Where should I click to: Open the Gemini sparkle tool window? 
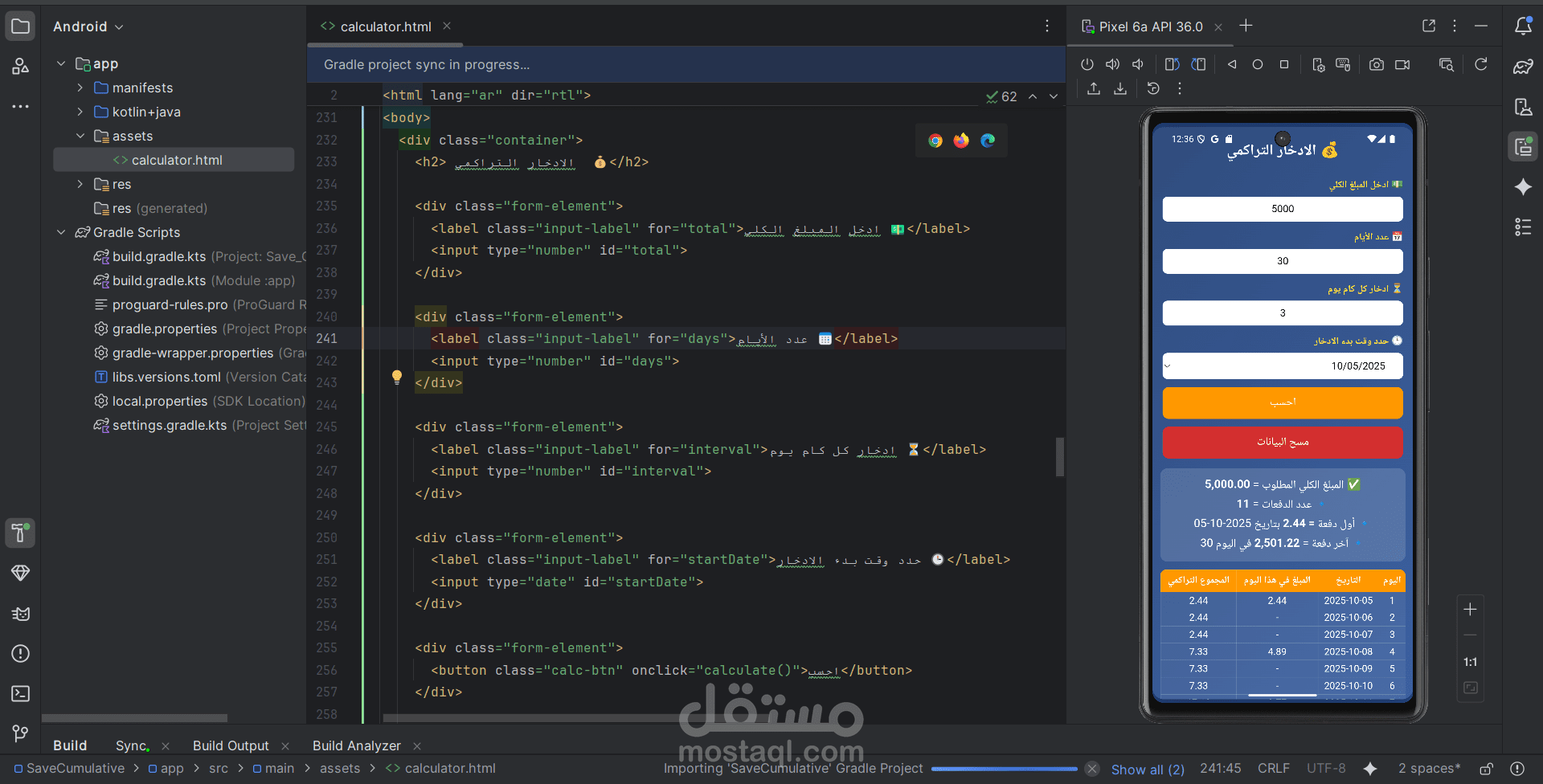pos(1523,187)
